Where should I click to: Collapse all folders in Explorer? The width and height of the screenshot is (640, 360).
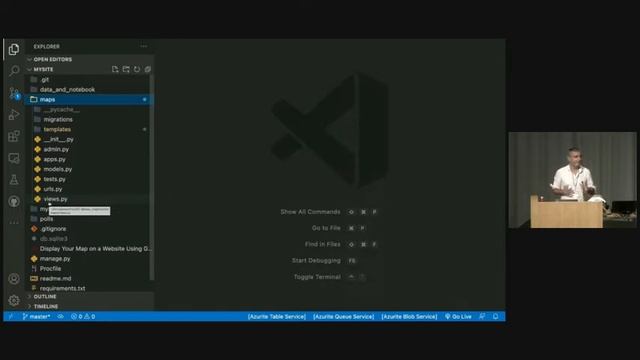[x=147, y=69]
